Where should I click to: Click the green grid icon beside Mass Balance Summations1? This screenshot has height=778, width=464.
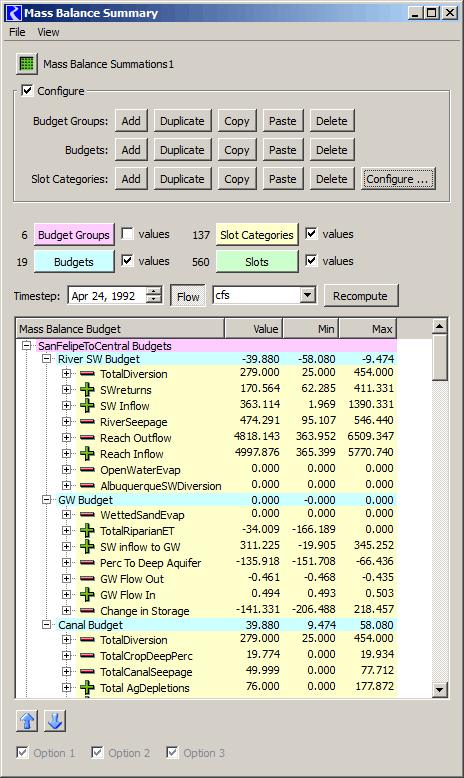(27, 64)
